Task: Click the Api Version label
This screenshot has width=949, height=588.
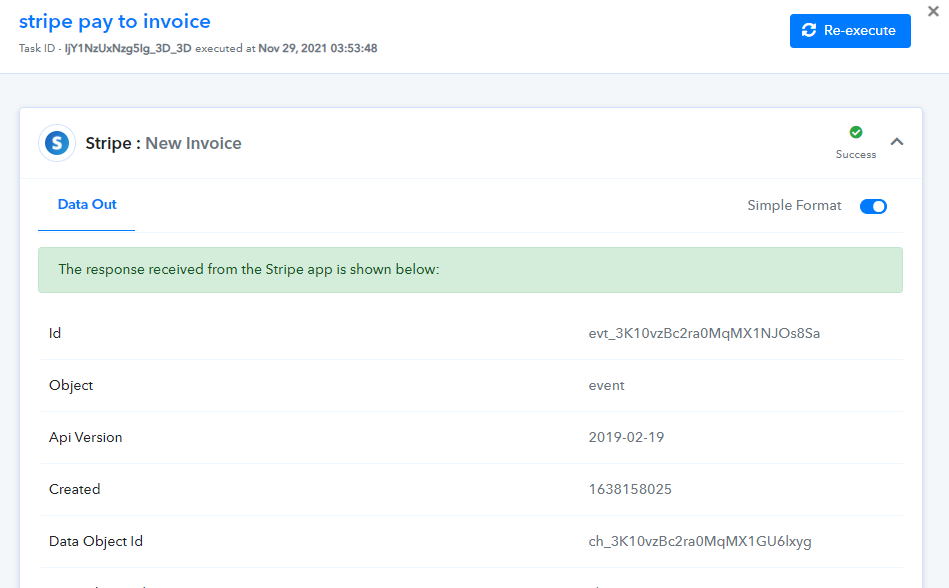Action: [x=85, y=437]
